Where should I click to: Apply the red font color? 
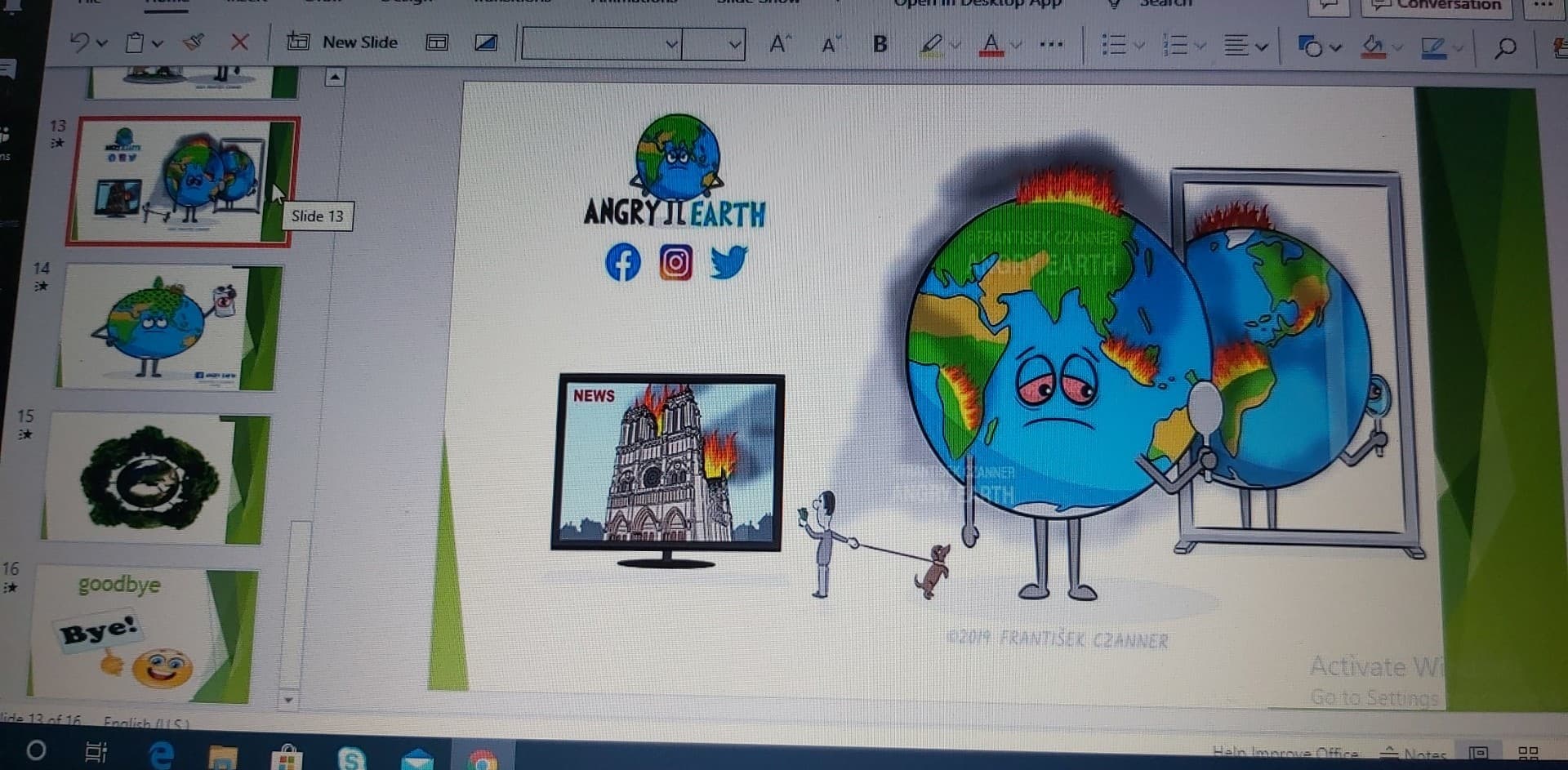coord(991,44)
